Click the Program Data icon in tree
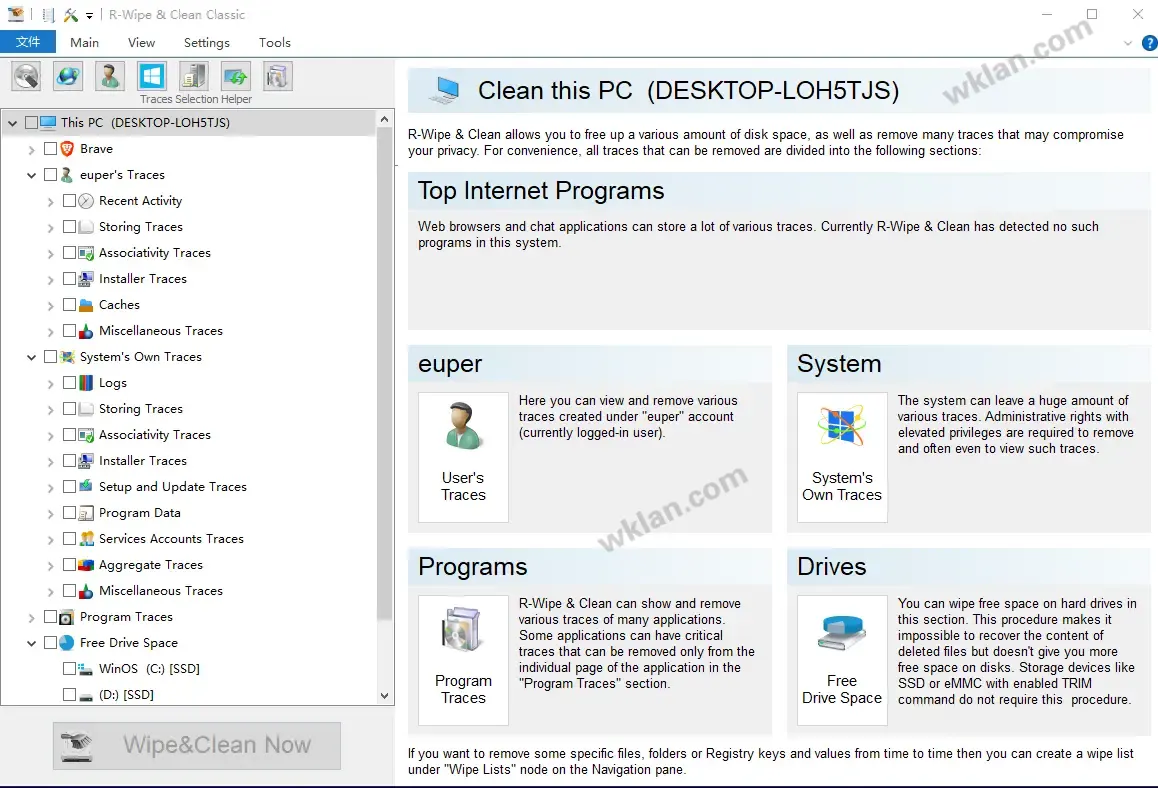 86,513
